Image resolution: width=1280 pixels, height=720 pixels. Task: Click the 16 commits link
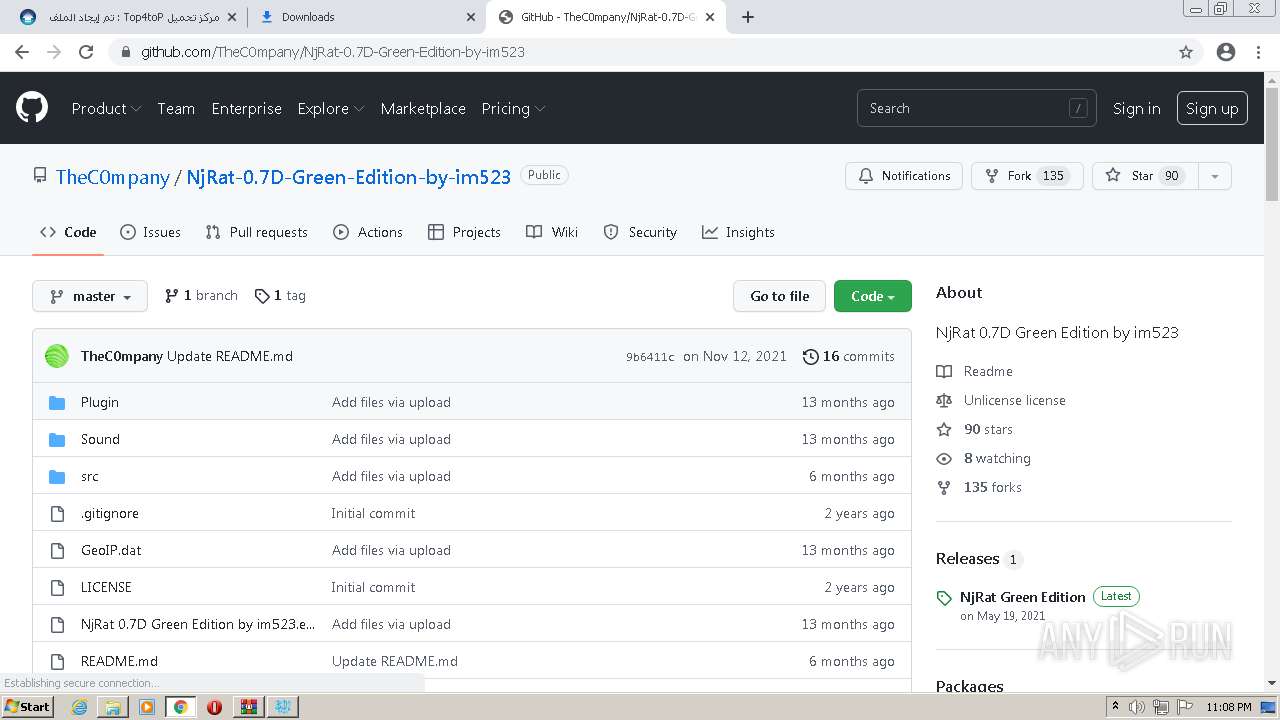point(849,356)
